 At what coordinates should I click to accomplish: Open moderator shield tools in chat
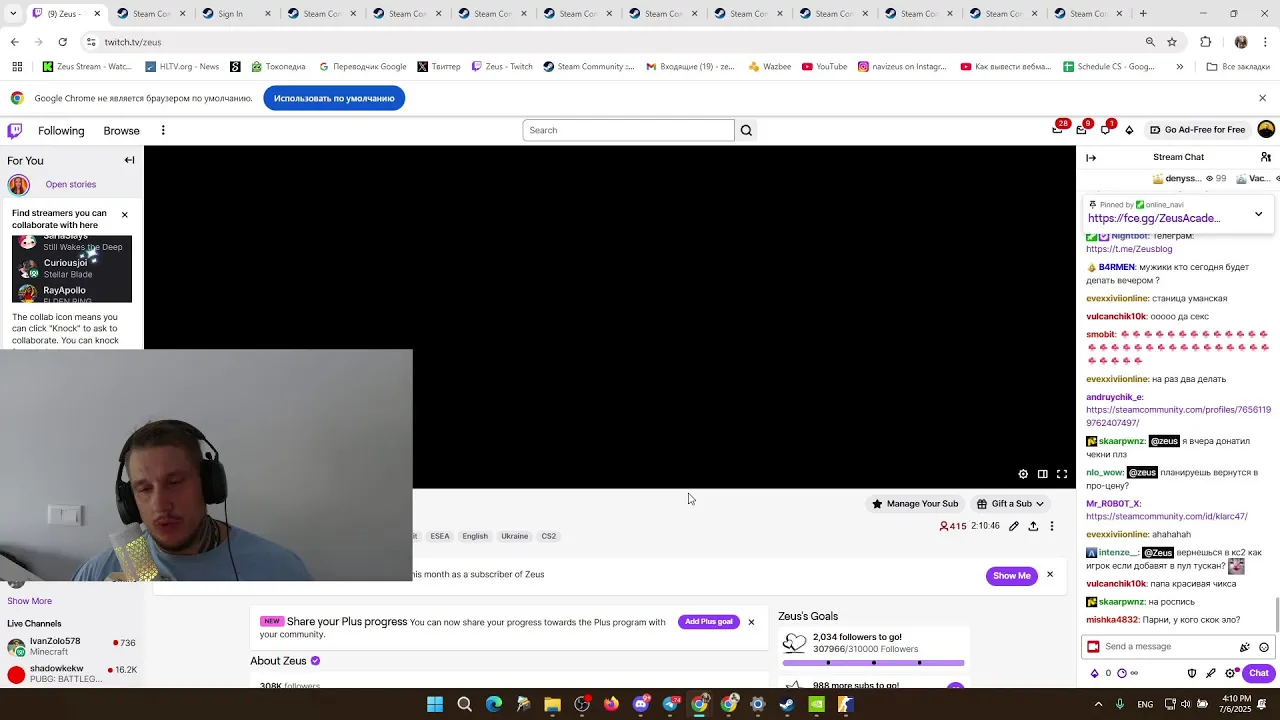(1191, 673)
